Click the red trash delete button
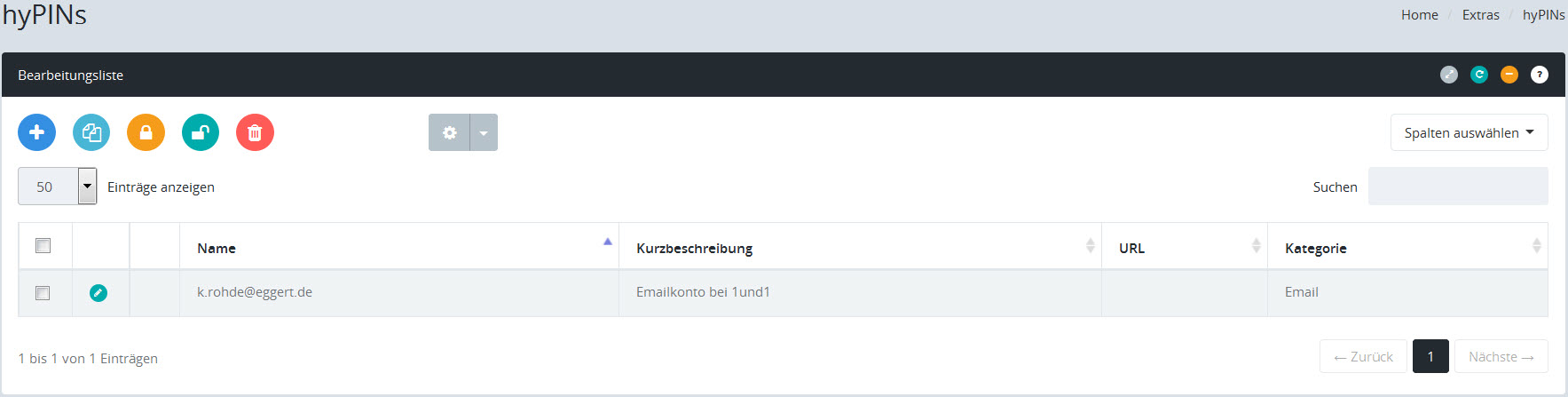This screenshot has height=397, width=1568. click(x=255, y=132)
